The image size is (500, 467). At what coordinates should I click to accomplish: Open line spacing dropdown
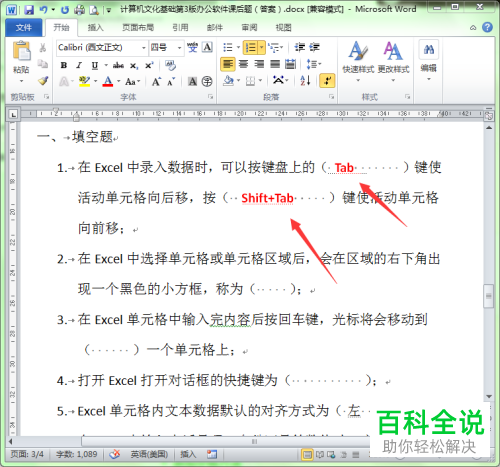click(x=314, y=64)
